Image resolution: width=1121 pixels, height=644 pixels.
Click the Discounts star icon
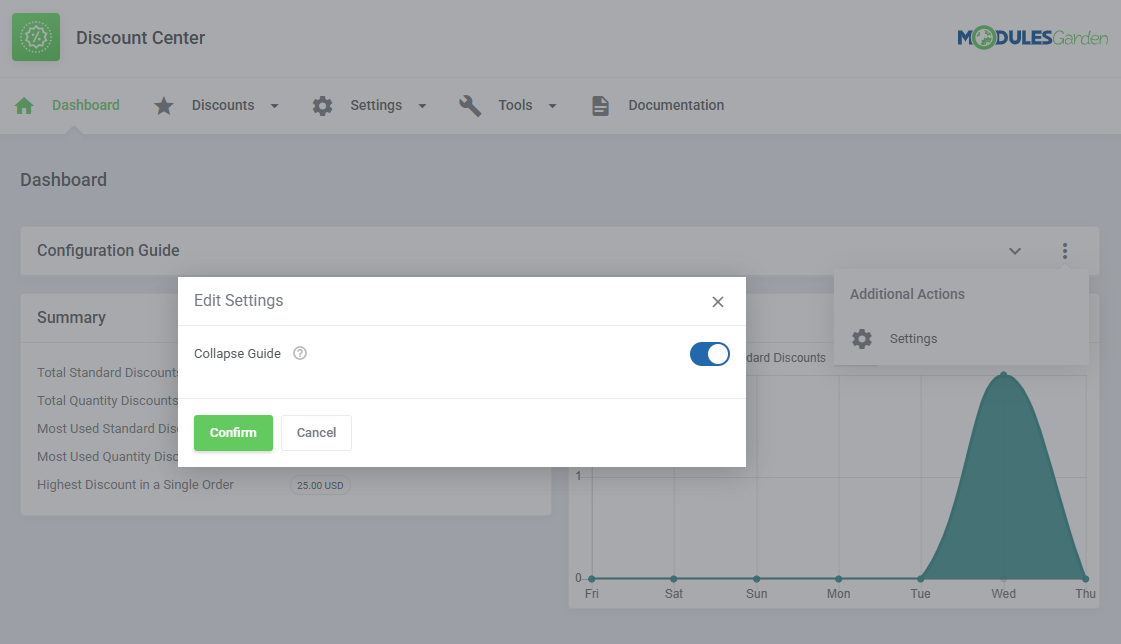point(164,106)
